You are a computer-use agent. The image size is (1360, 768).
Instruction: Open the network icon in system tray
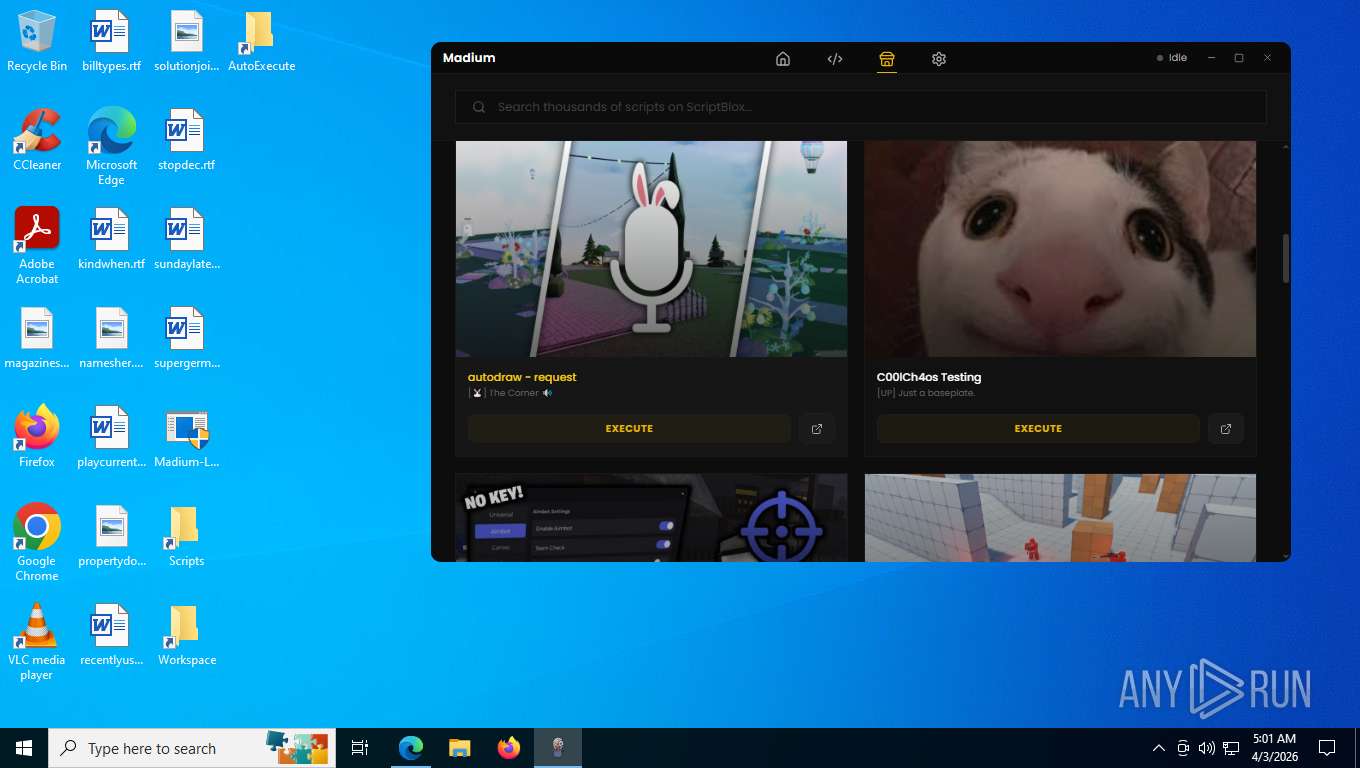[1231, 748]
